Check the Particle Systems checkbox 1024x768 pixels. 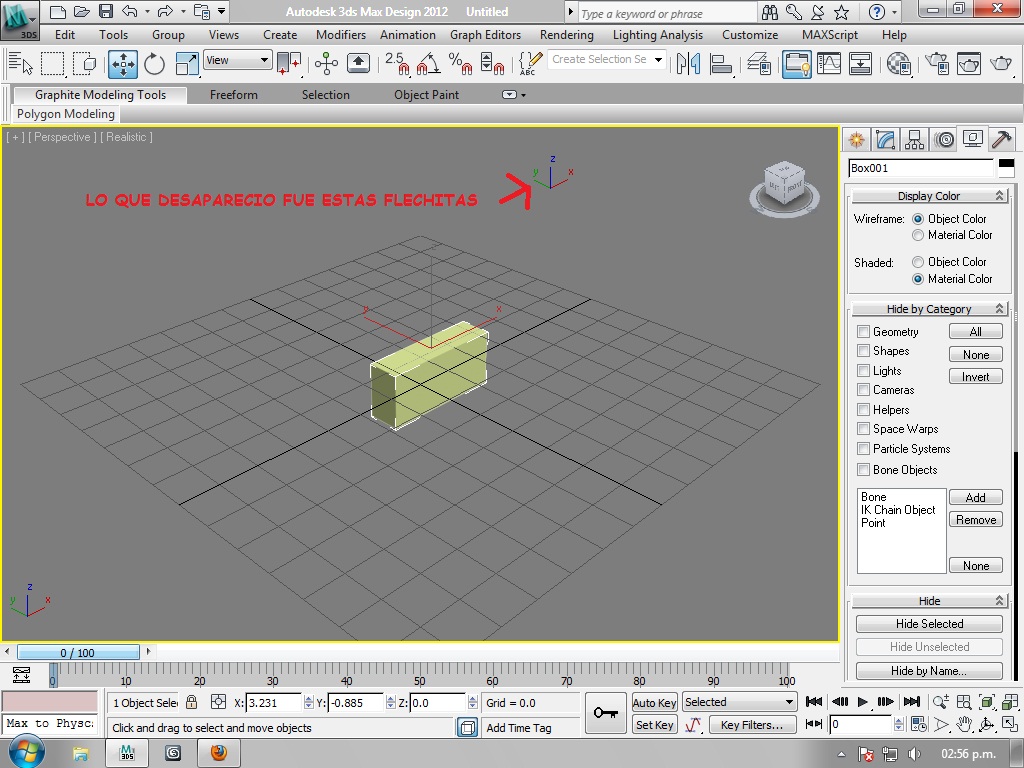click(863, 449)
